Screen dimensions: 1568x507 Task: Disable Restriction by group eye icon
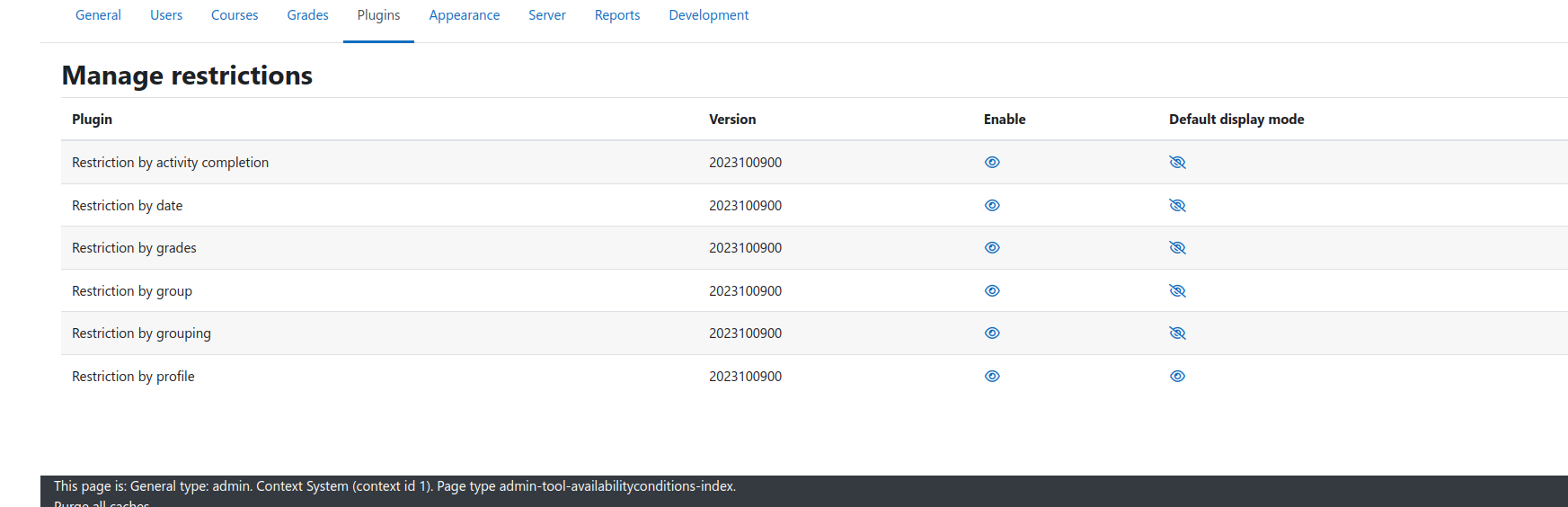[x=992, y=291]
